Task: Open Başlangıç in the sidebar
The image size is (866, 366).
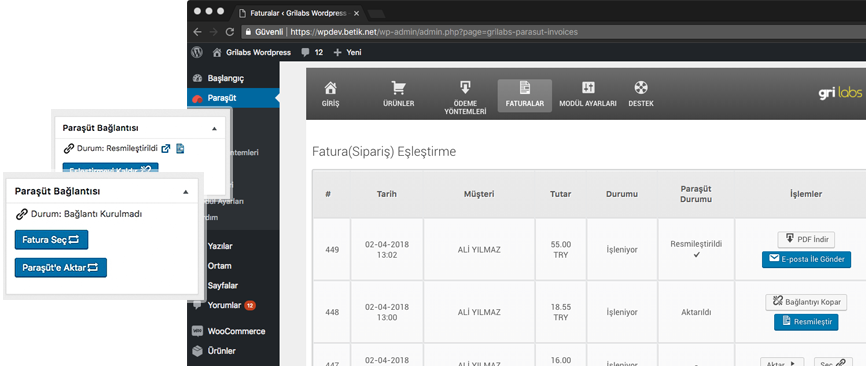Action: pyautogui.click(x=225, y=78)
